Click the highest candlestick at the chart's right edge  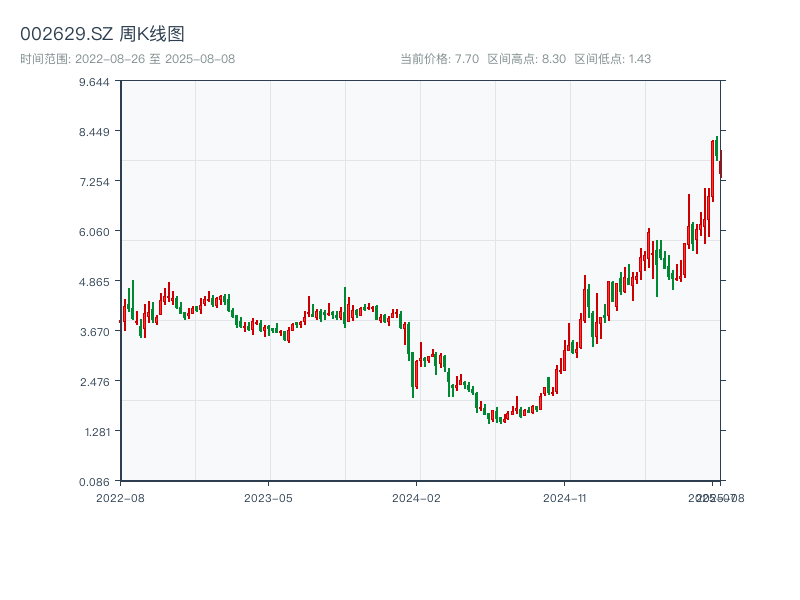coord(716,148)
